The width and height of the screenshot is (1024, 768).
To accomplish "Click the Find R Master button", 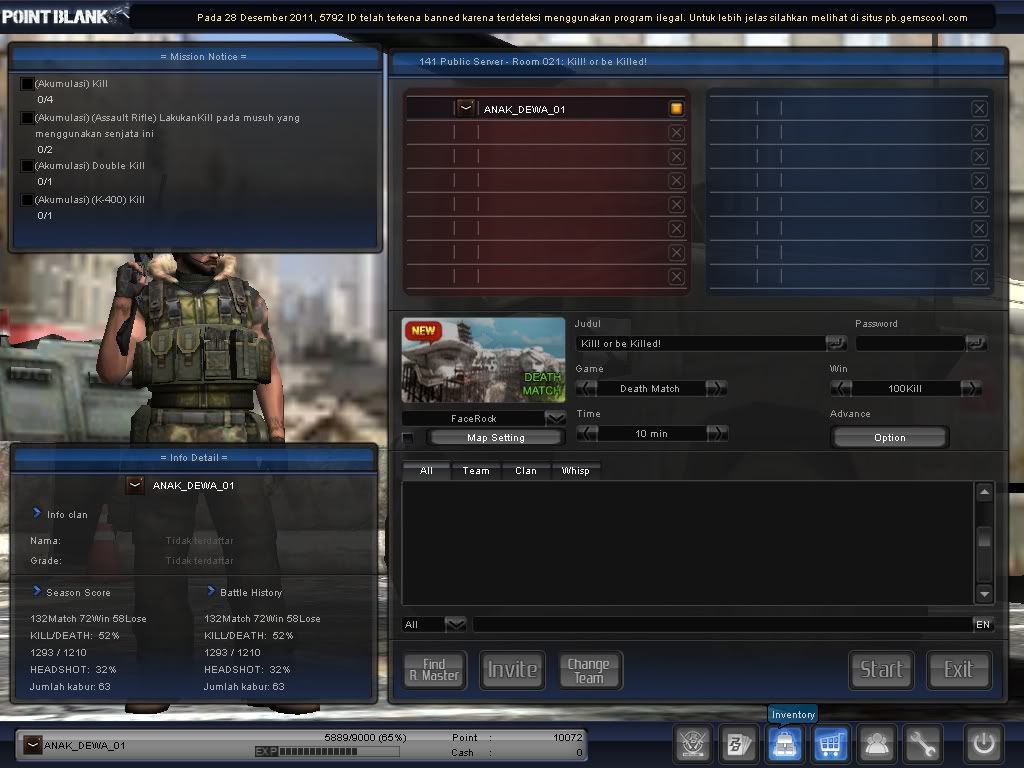I will 434,670.
